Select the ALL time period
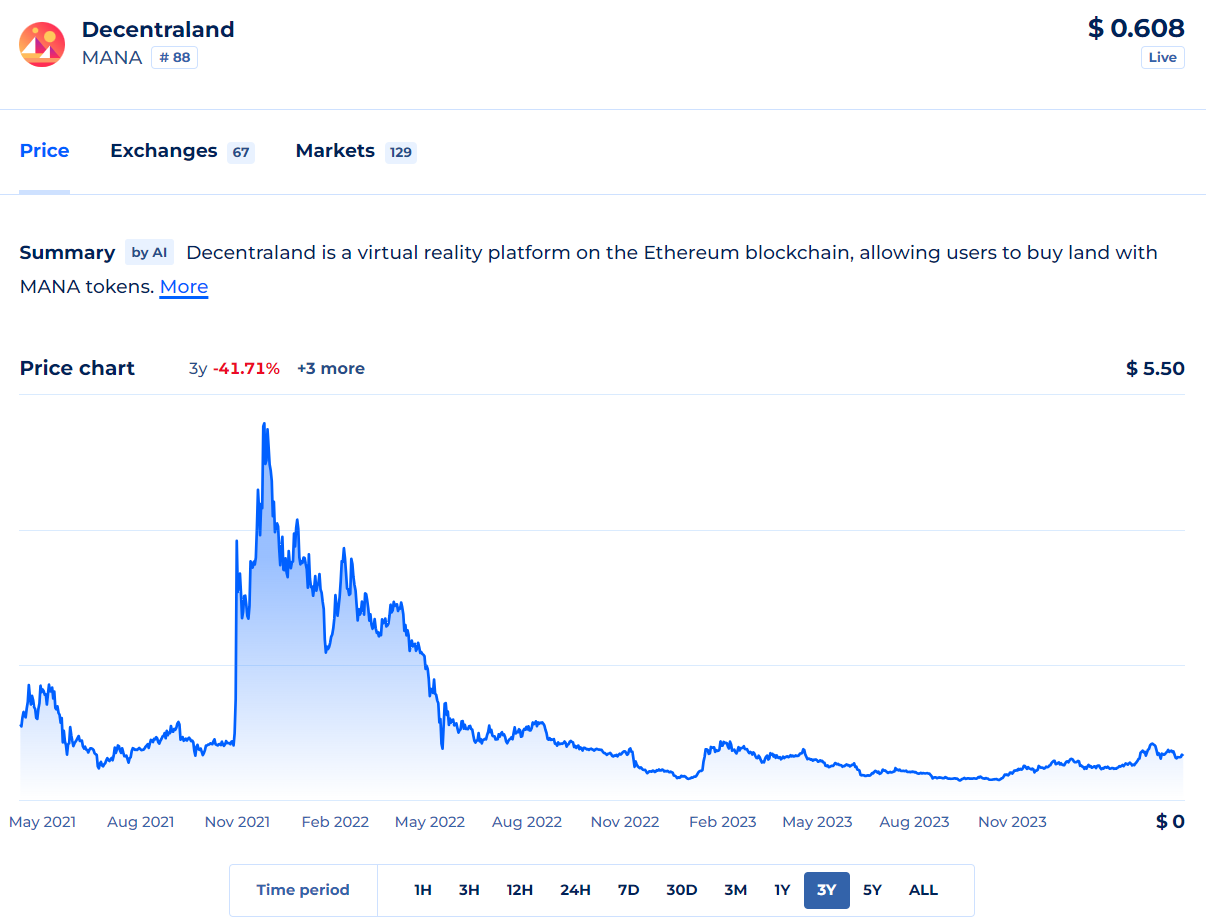The height and width of the screenshot is (922, 1206). [923, 890]
